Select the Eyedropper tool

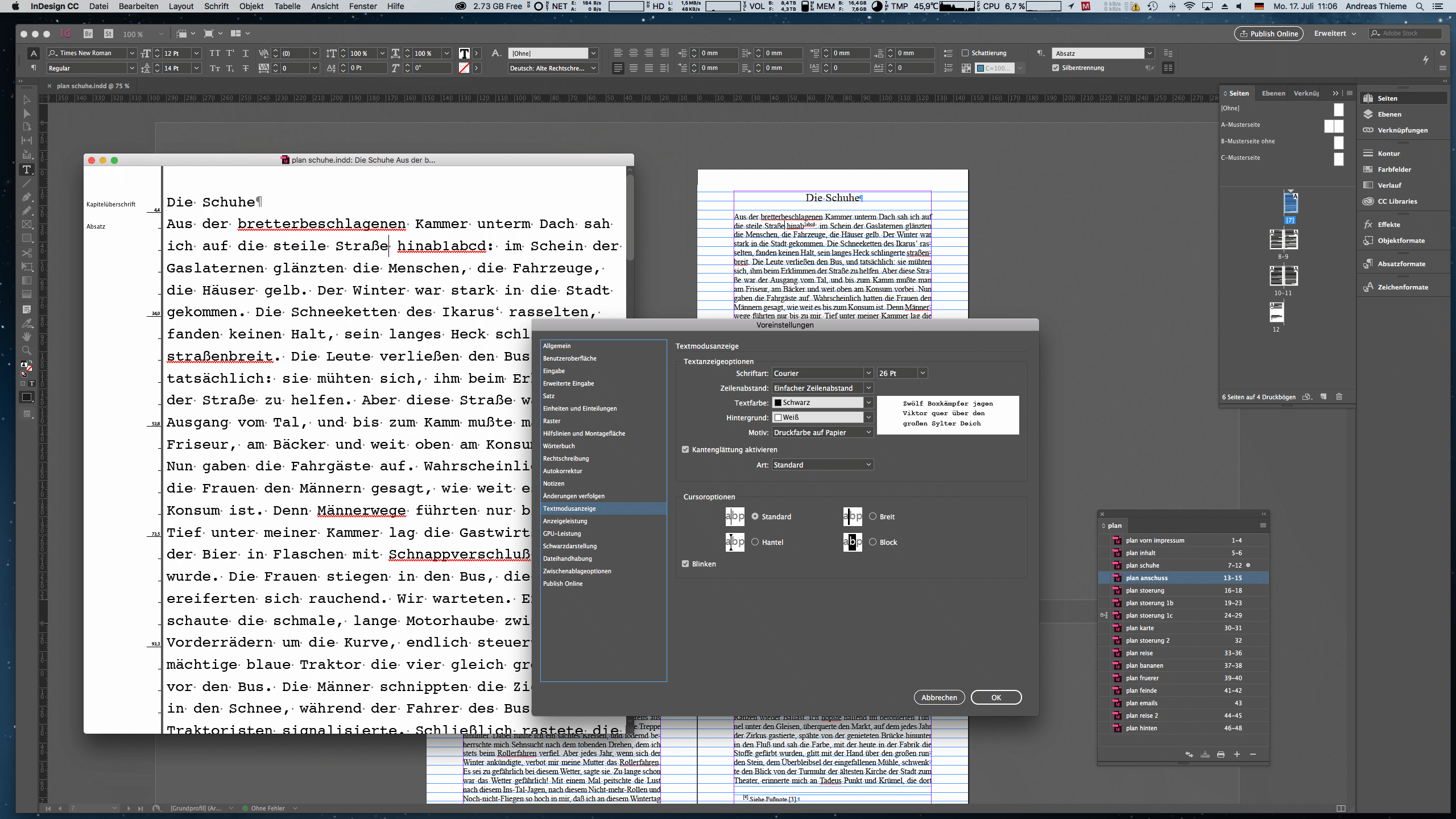pos(27,323)
